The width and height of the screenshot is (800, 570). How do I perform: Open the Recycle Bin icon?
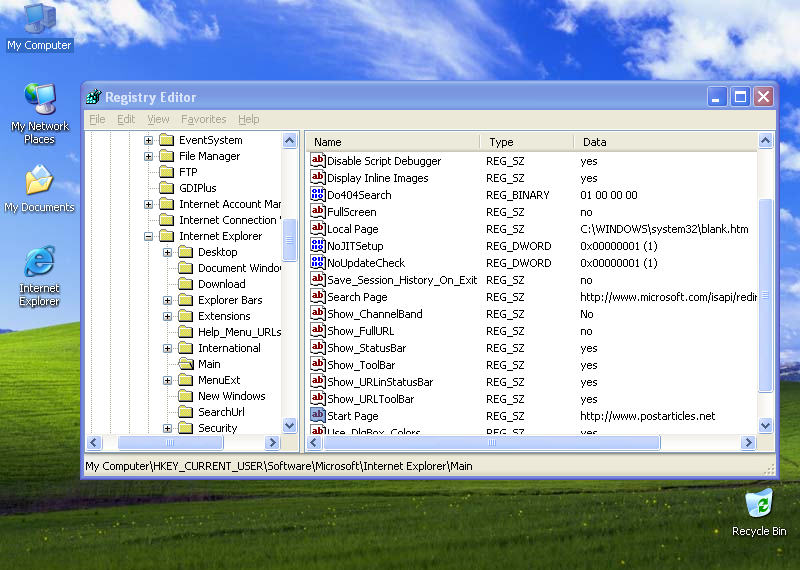(x=759, y=512)
